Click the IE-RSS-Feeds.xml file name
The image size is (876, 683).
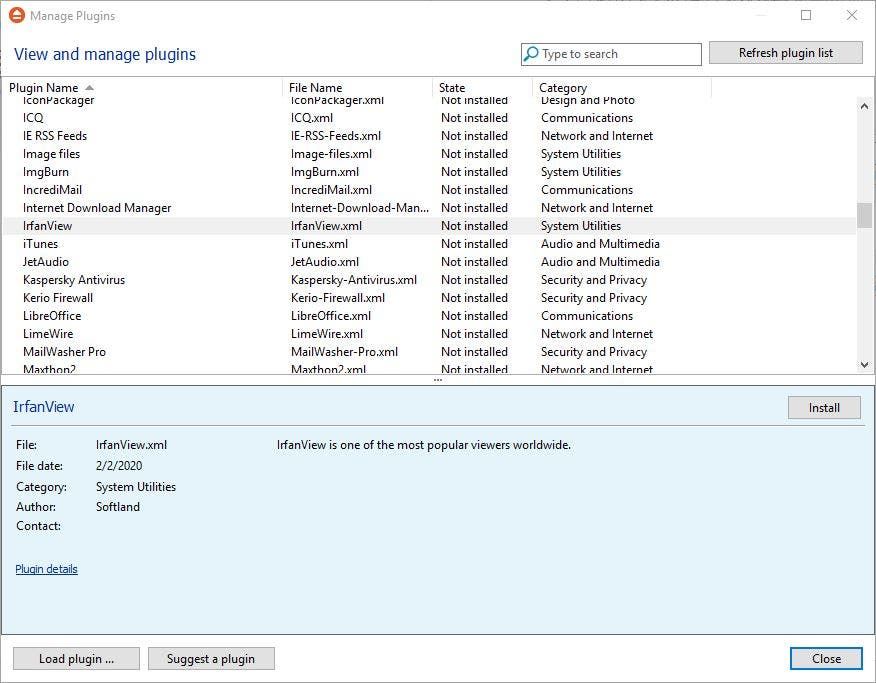point(336,136)
